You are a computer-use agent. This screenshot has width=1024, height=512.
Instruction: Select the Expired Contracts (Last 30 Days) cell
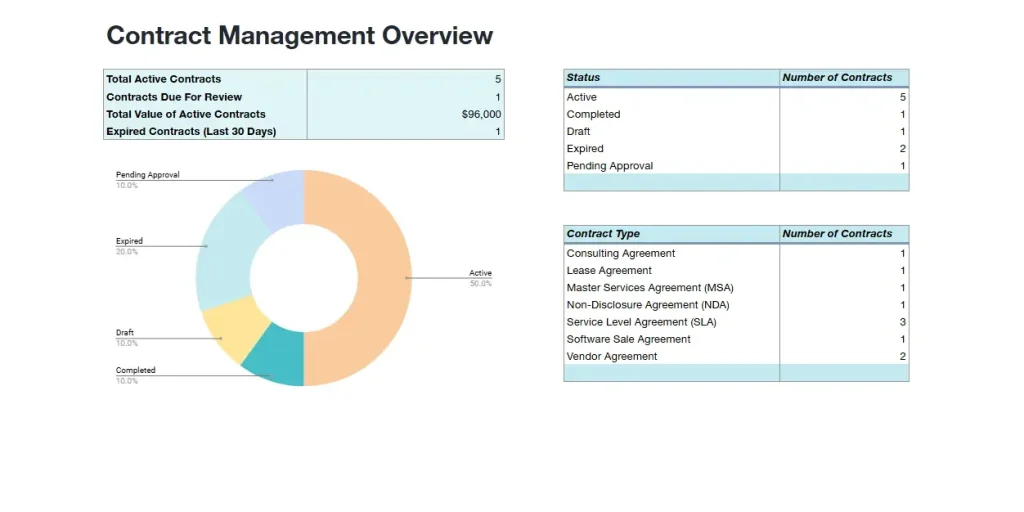pos(205,132)
